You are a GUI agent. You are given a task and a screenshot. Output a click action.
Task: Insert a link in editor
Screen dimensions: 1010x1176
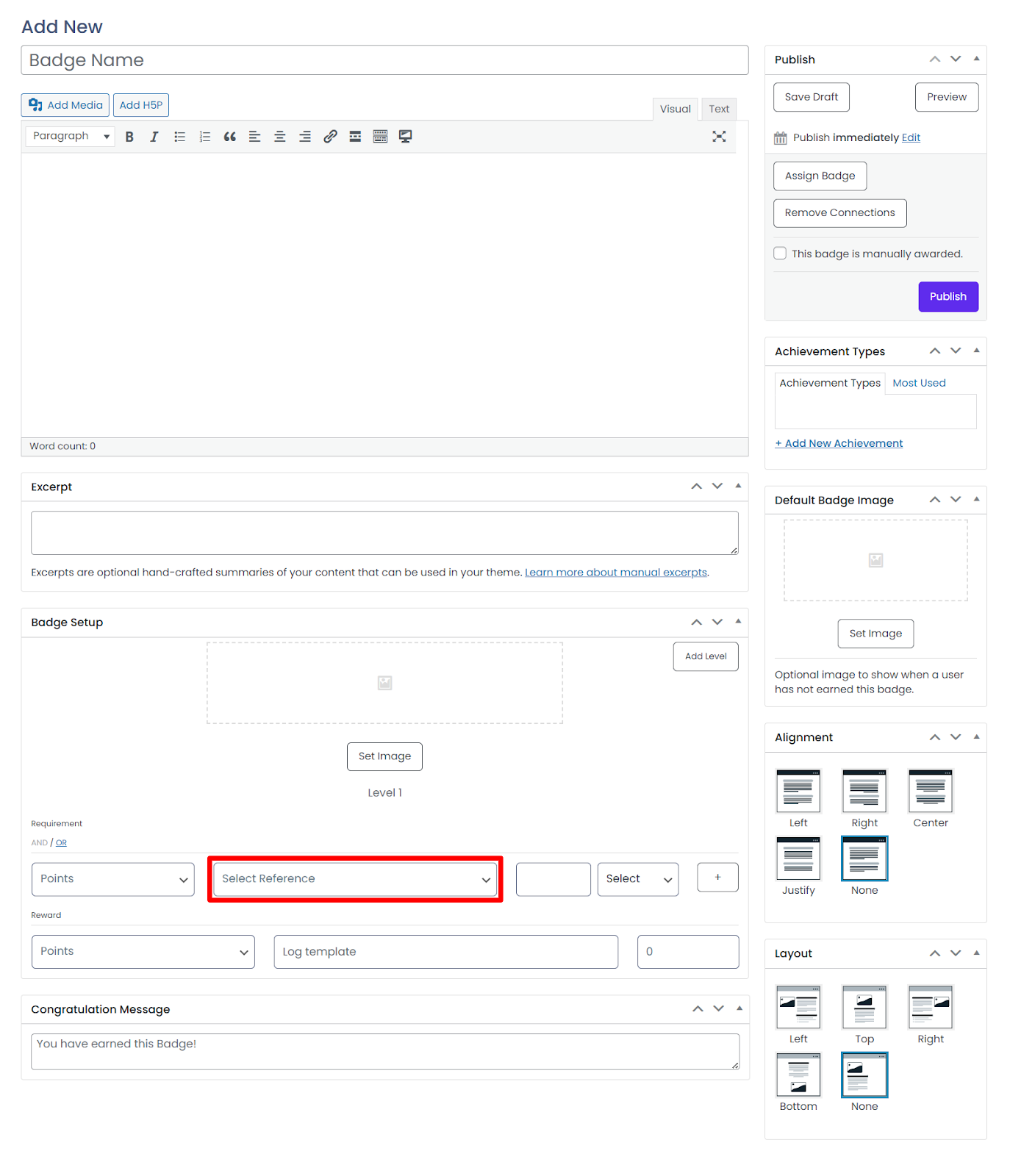330,137
